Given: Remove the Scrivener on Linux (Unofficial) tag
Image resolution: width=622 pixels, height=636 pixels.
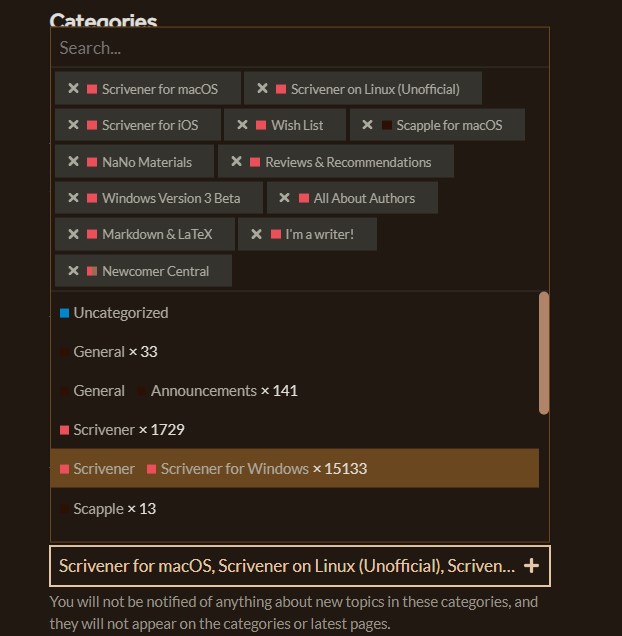Looking at the screenshot, I should 262,88.
